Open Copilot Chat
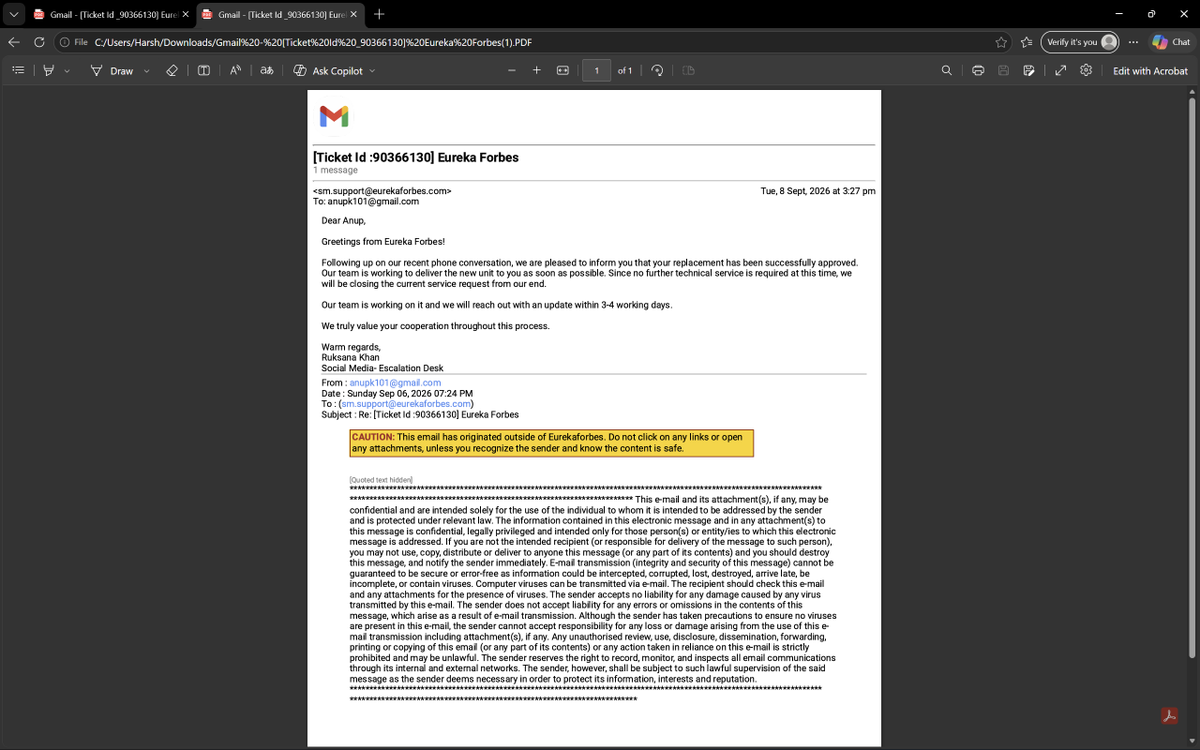The height and width of the screenshot is (750, 1200). (1171, 42)
